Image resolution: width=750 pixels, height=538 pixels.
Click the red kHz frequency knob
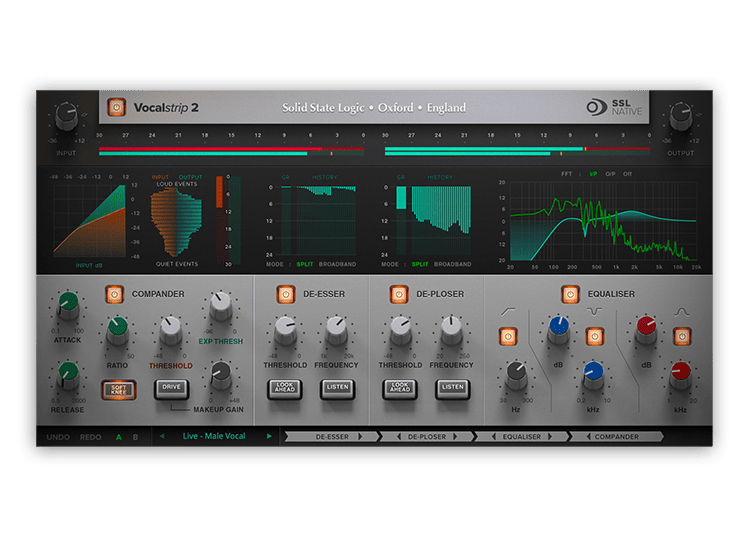coord(680,376)
